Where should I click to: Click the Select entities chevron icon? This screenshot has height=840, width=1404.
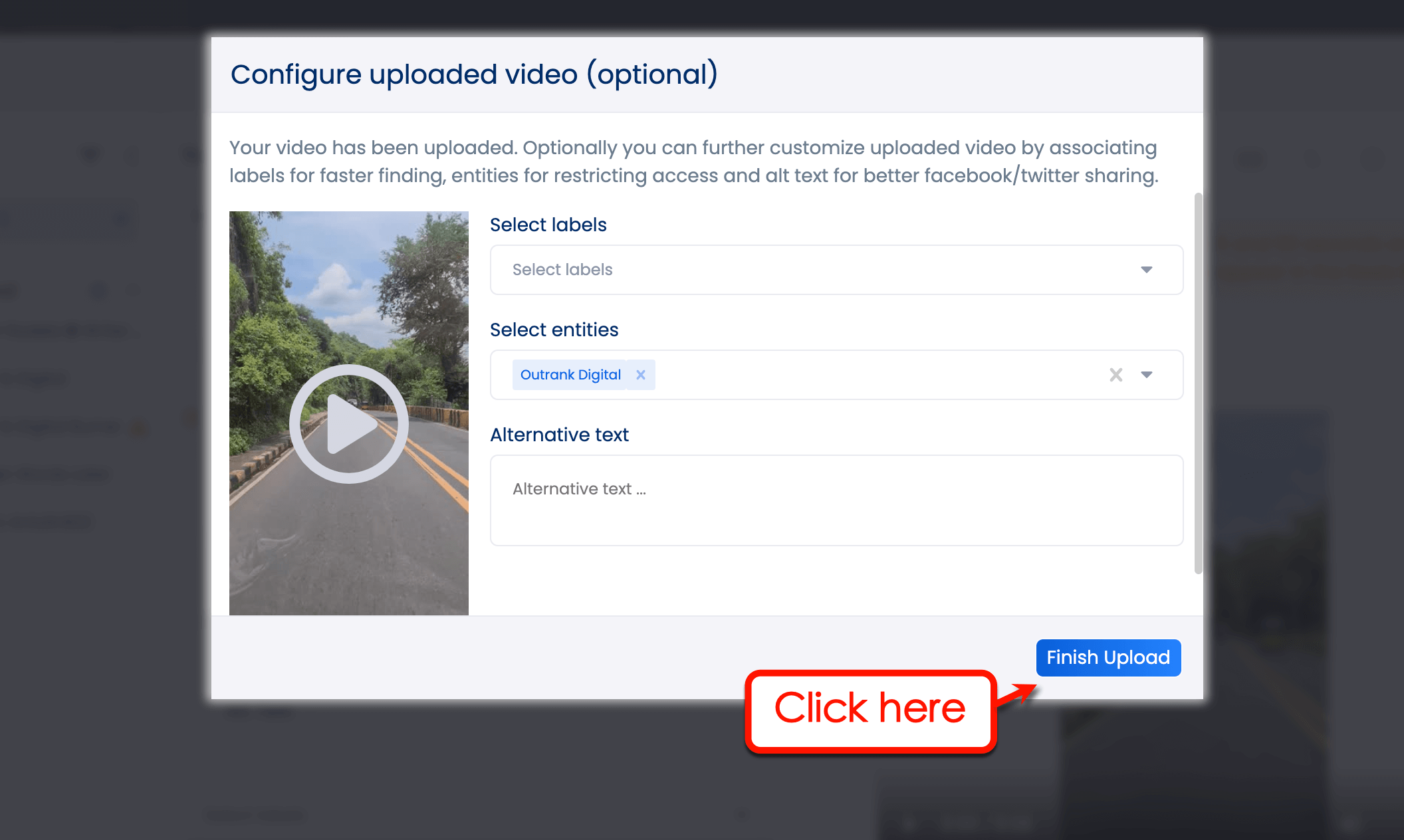tap(1146, 374)
